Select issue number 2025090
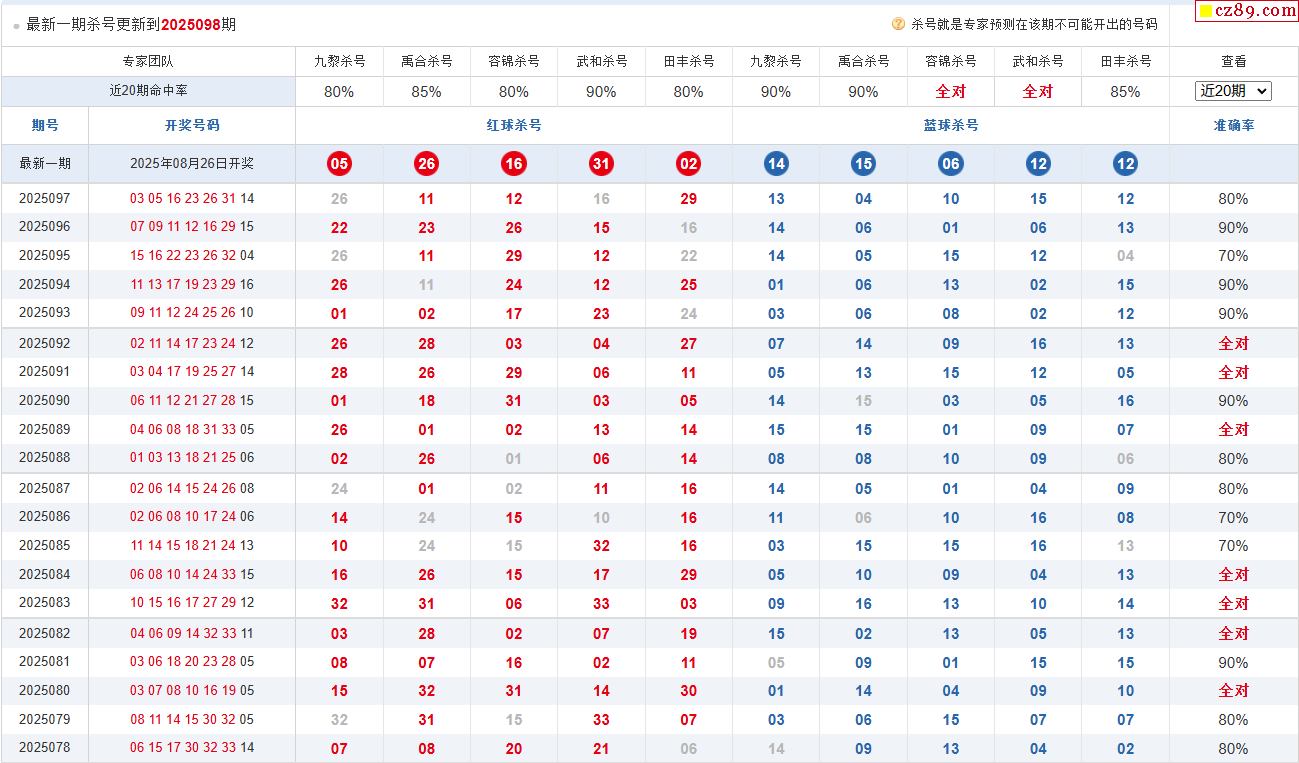The height and width of the screenshot is (763, 1299). point(45,400)
